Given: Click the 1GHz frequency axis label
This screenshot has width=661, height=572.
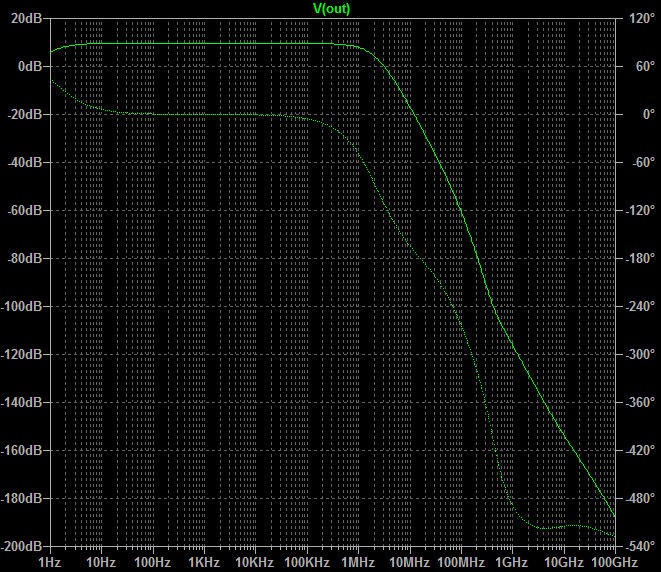Looking at the screenshot, I should [x=512, y=562].
